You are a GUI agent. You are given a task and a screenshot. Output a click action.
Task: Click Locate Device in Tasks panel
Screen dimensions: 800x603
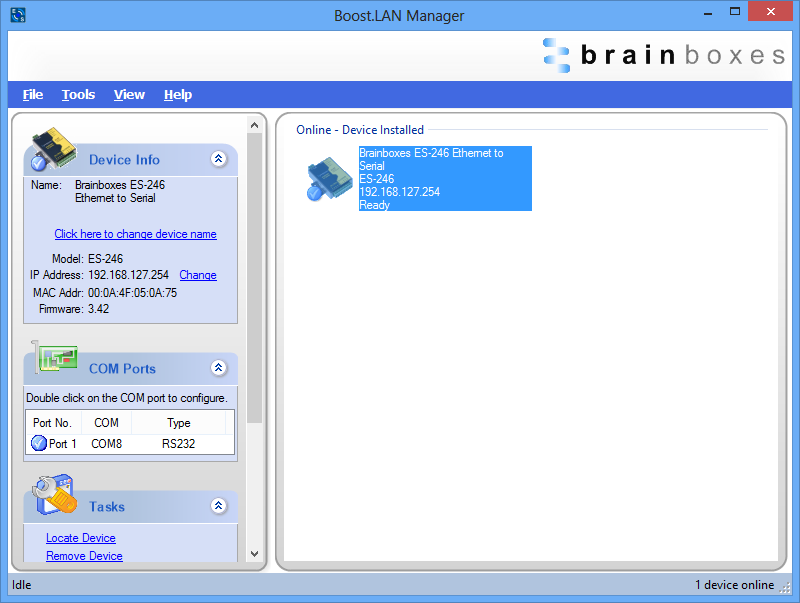80,538
